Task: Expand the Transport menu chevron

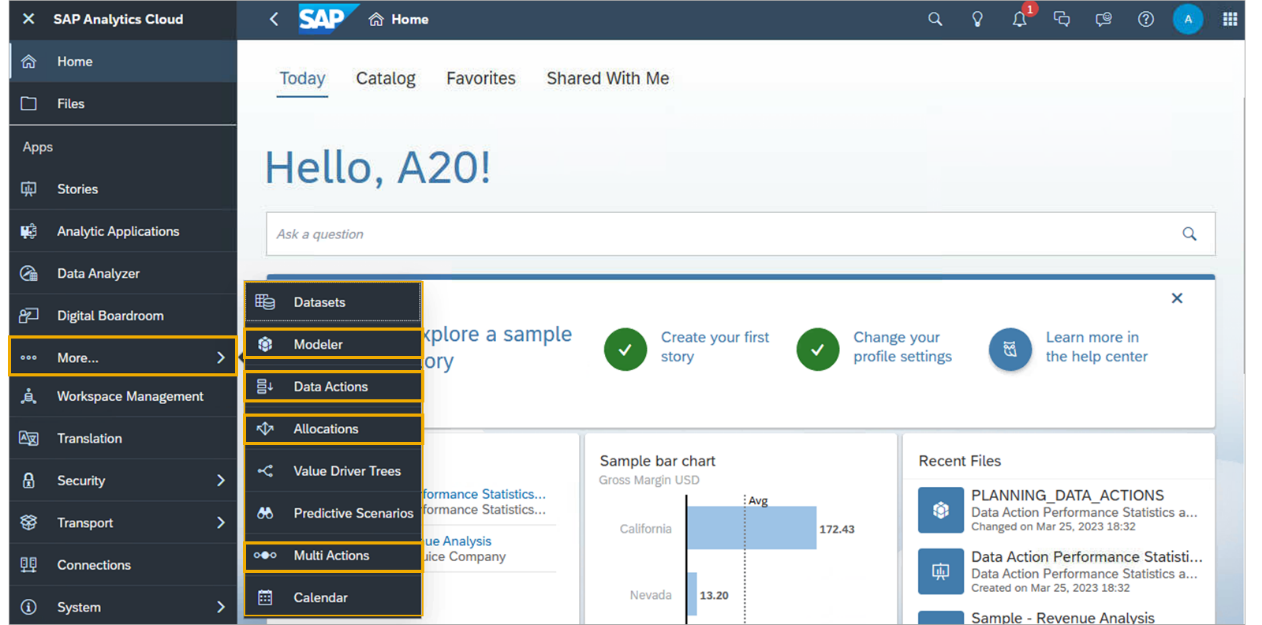Action: (221, 523)
